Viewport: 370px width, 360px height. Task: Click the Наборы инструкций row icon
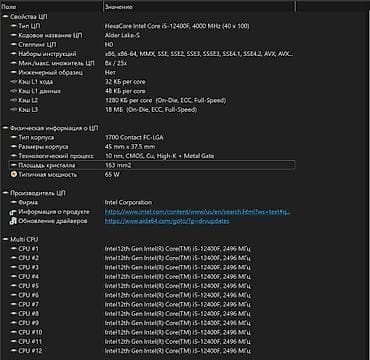click(x=14, y=54)
